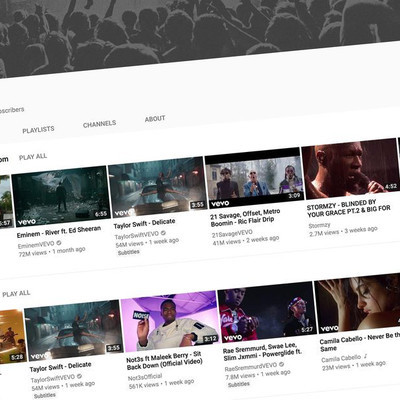Click 3:09 duration badge on 21 Savage video
The width and height of the screenshot is (400, 400).
pos(294,196)
